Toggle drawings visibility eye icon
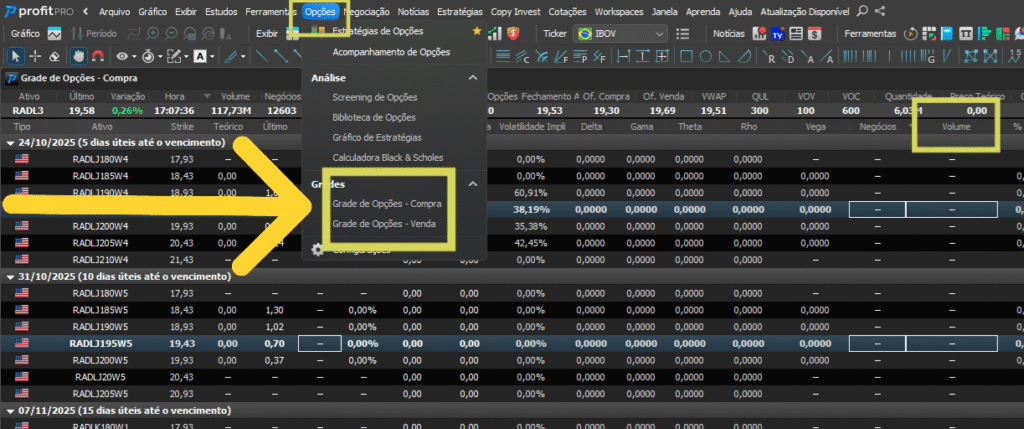The width and height of the screenshot is (1024, 429). click(124, 56)
